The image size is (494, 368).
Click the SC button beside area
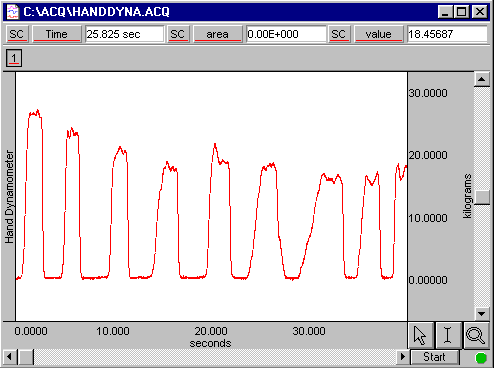(177, 34)
